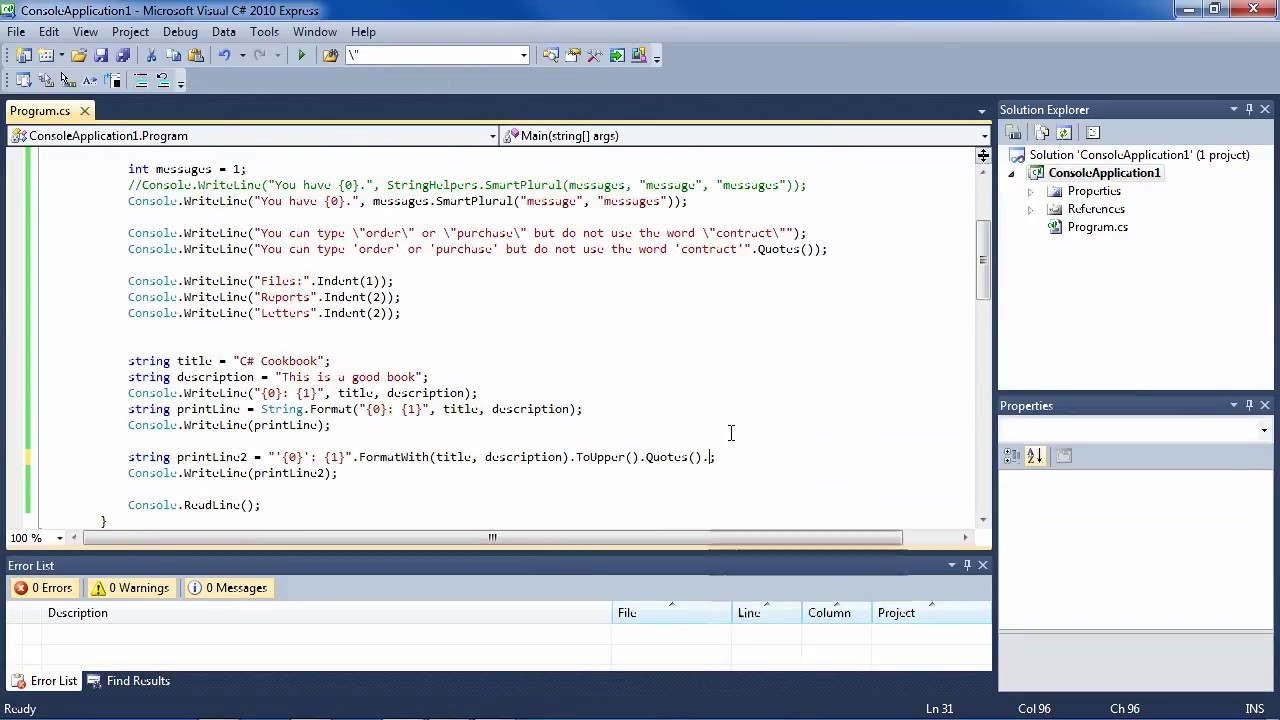This screenshot has width=1280, height=720.
Task: Open Solution Explorer from the standard toolbar
Action: [551, 56]
